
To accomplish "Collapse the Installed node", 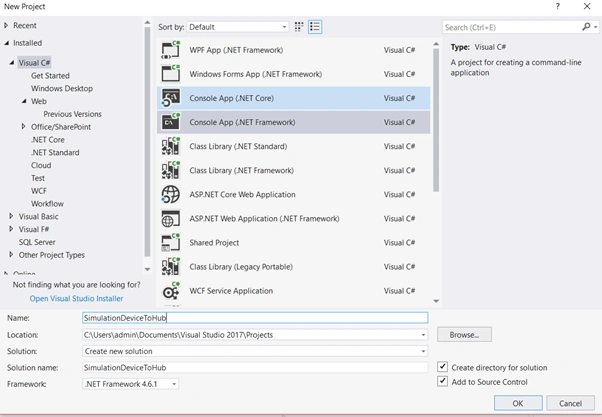I will pos(7,43).
